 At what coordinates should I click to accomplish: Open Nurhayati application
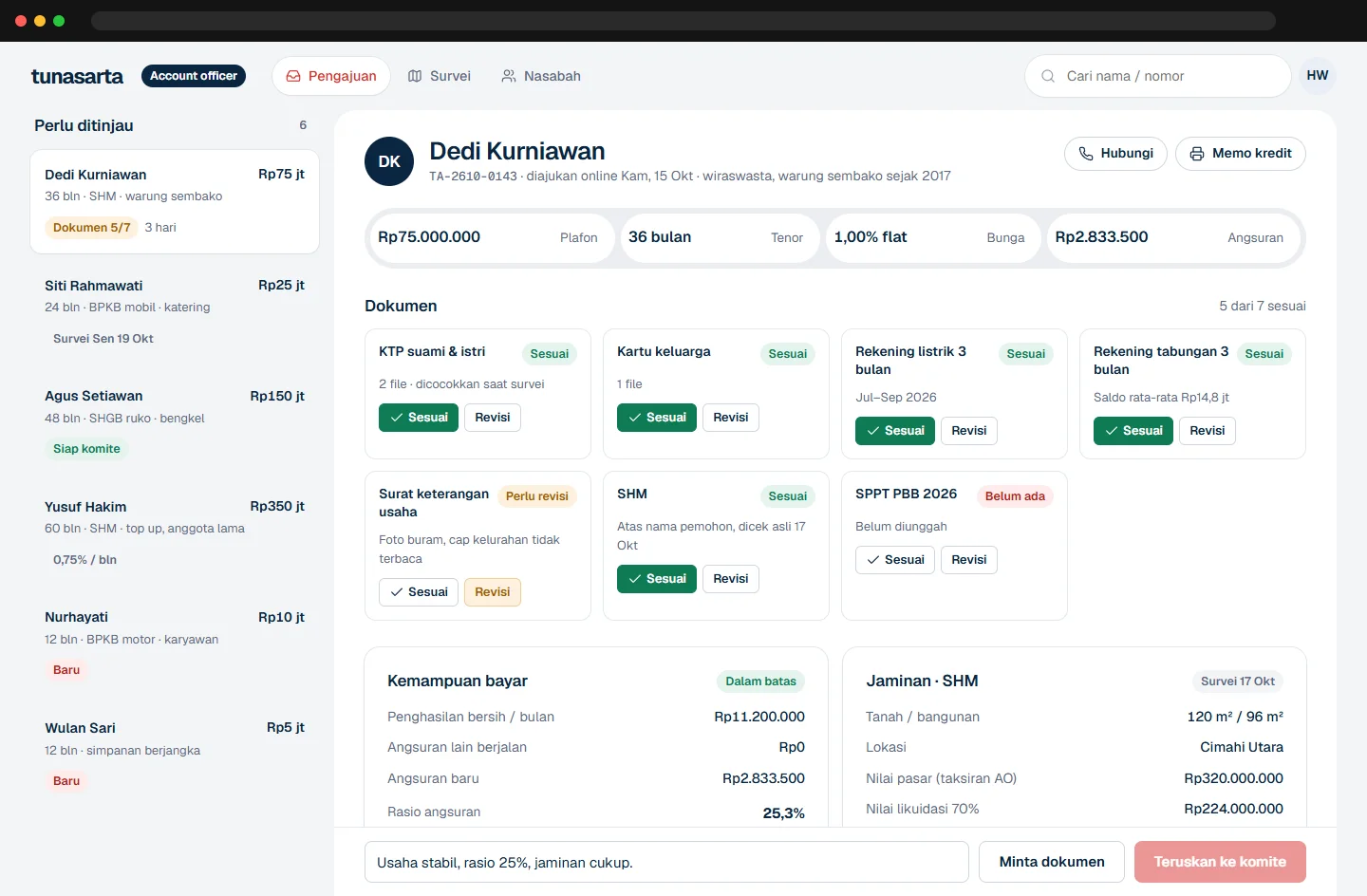[x=175, y=644]
